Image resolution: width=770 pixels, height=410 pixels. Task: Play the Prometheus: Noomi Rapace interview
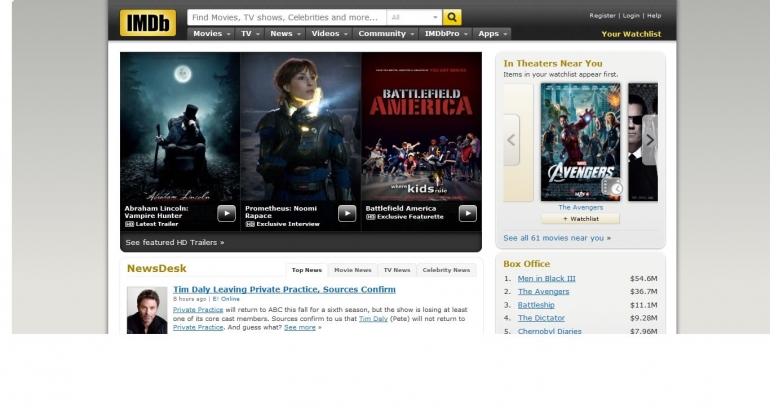[x=347, y=214]
